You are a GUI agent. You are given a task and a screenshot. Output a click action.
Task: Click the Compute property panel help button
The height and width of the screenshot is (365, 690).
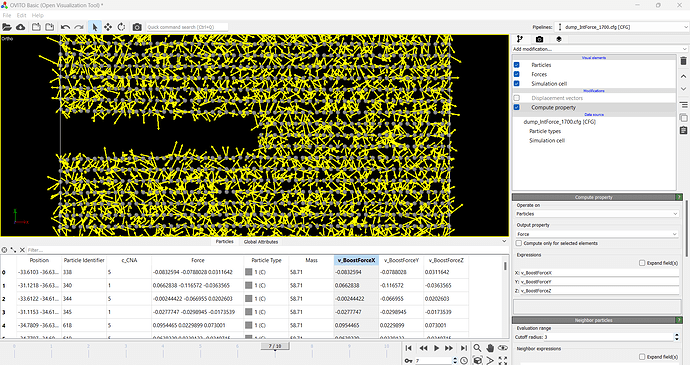tap(679, 197)
